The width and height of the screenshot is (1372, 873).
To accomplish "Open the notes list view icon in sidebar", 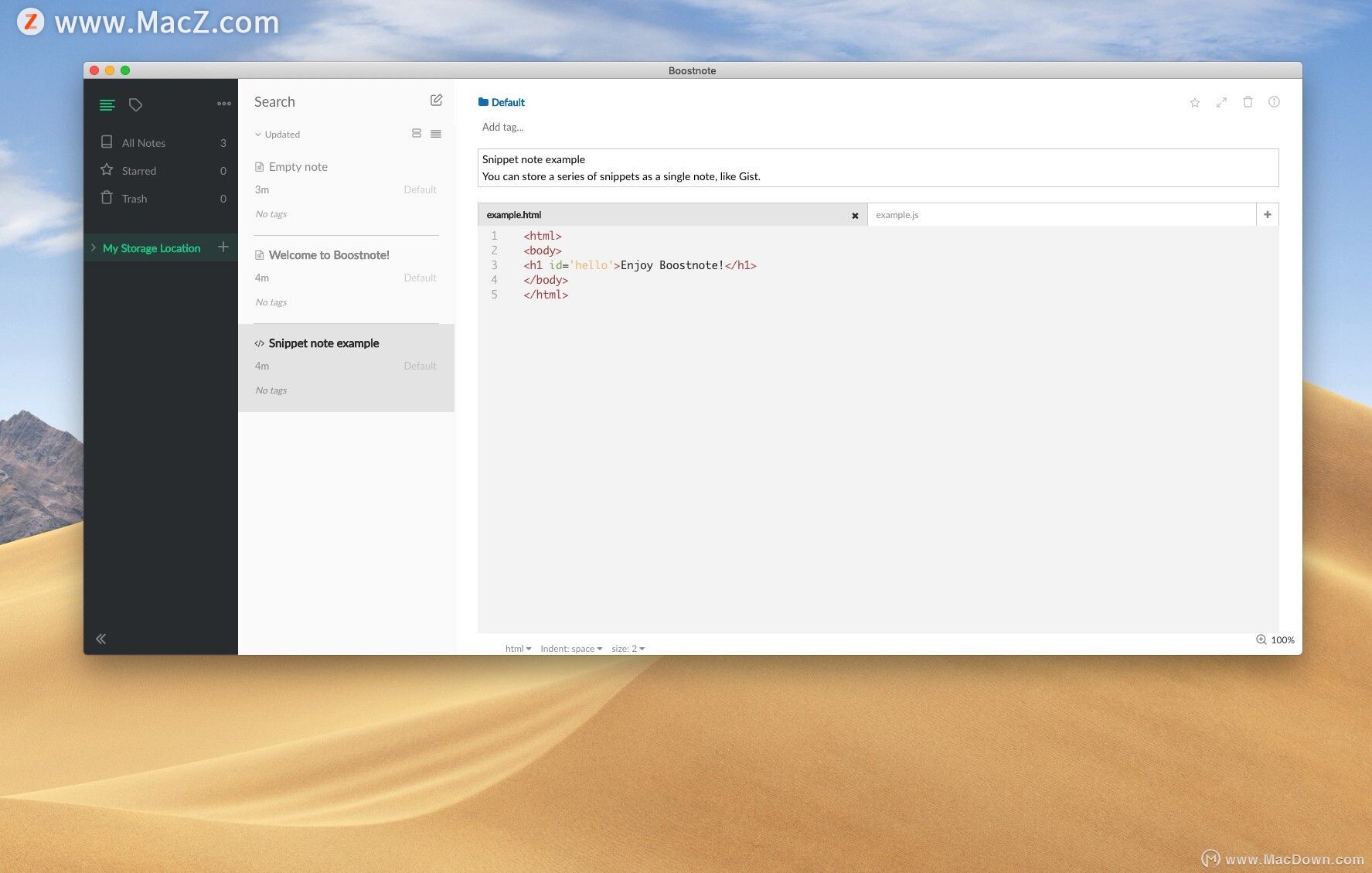I will point(107,104).
